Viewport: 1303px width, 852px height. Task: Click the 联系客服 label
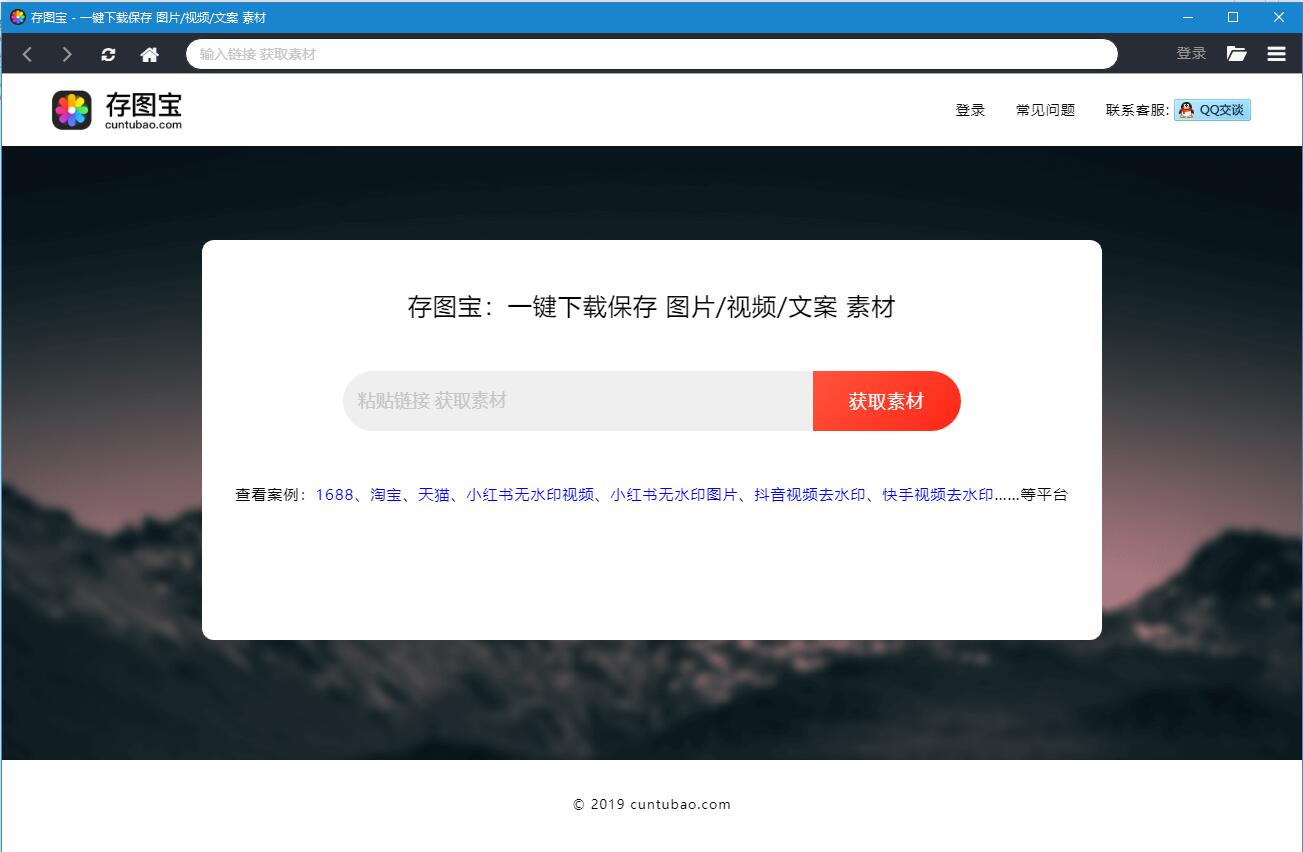pos(1137,110)
